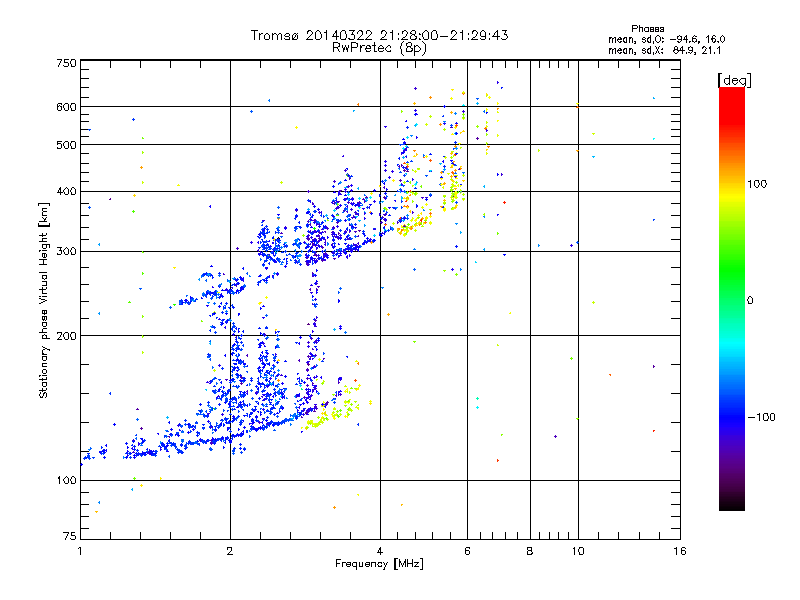Click the "mean, sd,O: -94.6, 16.0" line
Image resolution: width=800 pixels, height=600 pixels.
[666, 39]
